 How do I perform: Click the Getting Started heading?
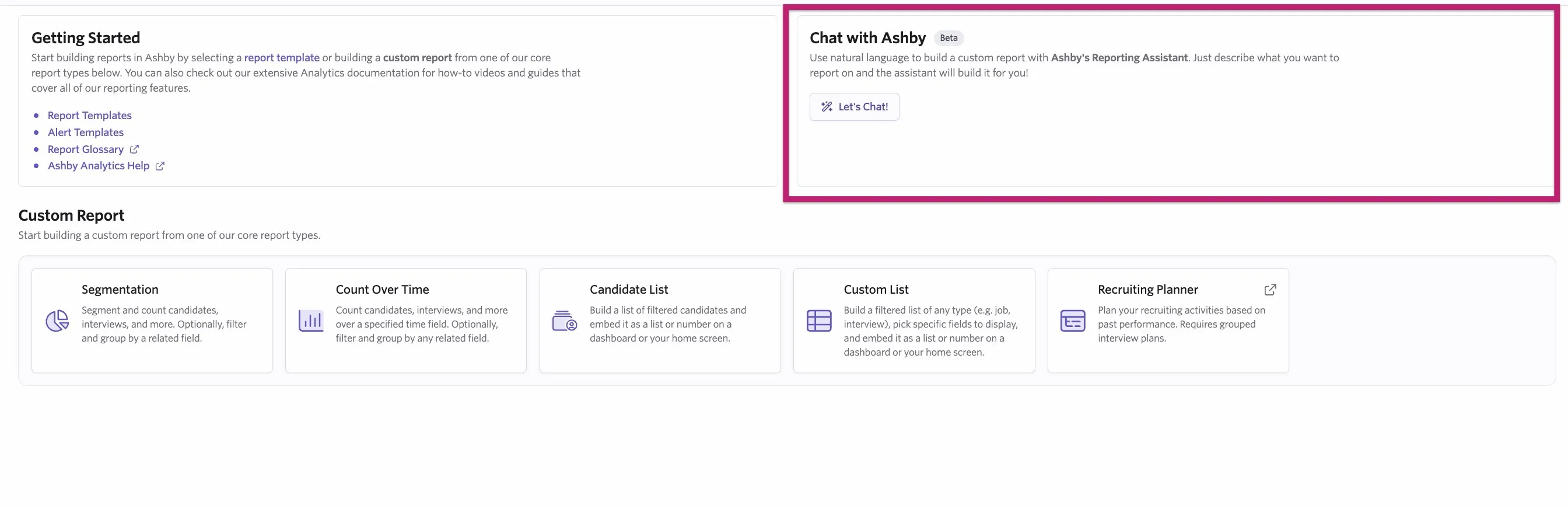pos(86,38)
